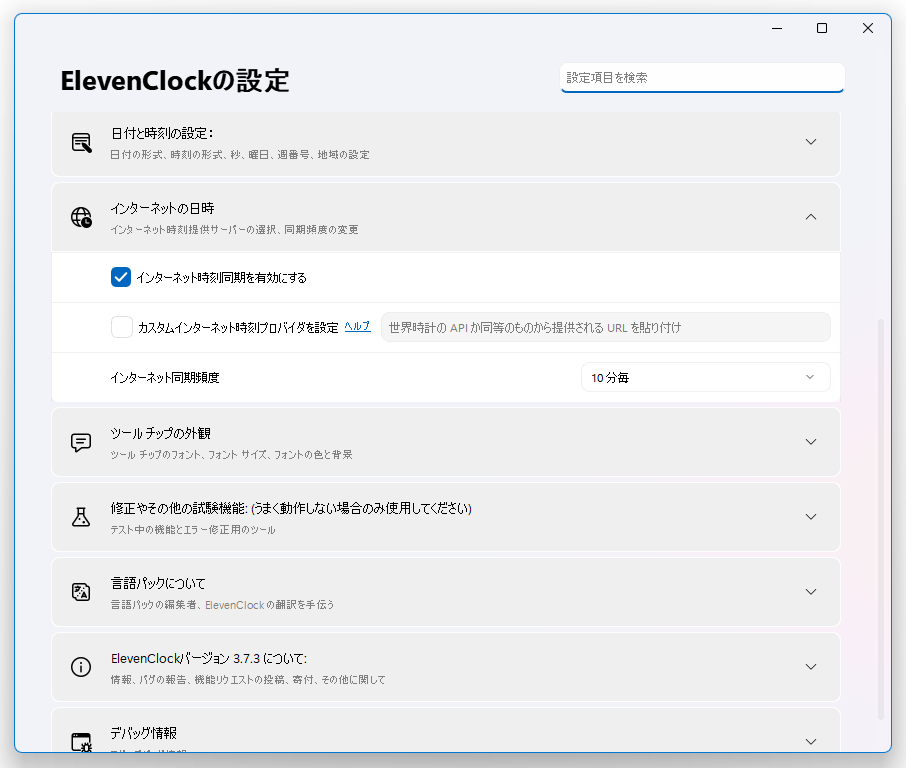Viewport: 906px width, 768px height.
Task: Click the インターネット同期頻度 label
Action: click(x=165, y=378)
